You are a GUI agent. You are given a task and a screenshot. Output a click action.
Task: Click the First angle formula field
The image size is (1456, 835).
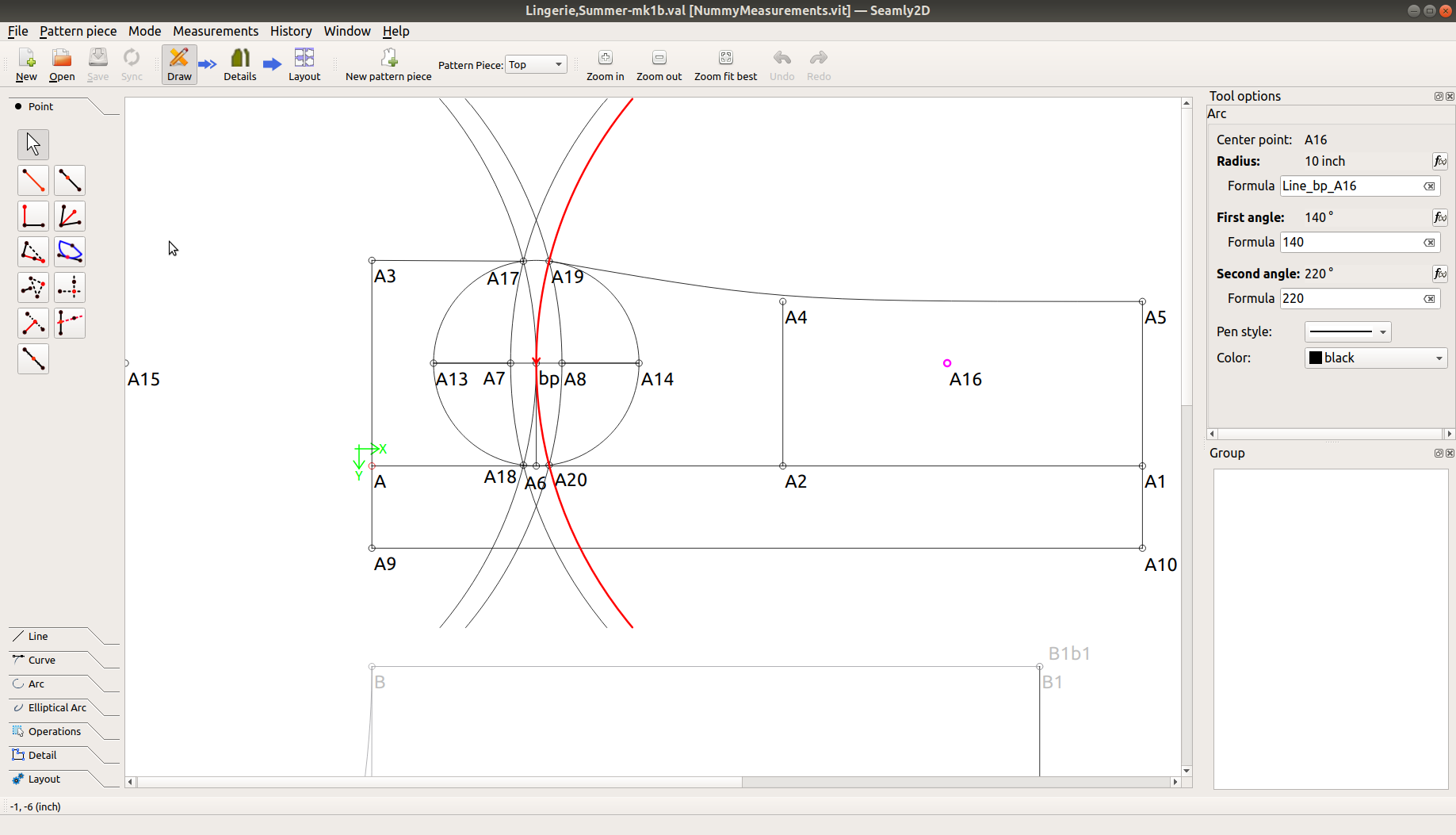pos(1351,243)
